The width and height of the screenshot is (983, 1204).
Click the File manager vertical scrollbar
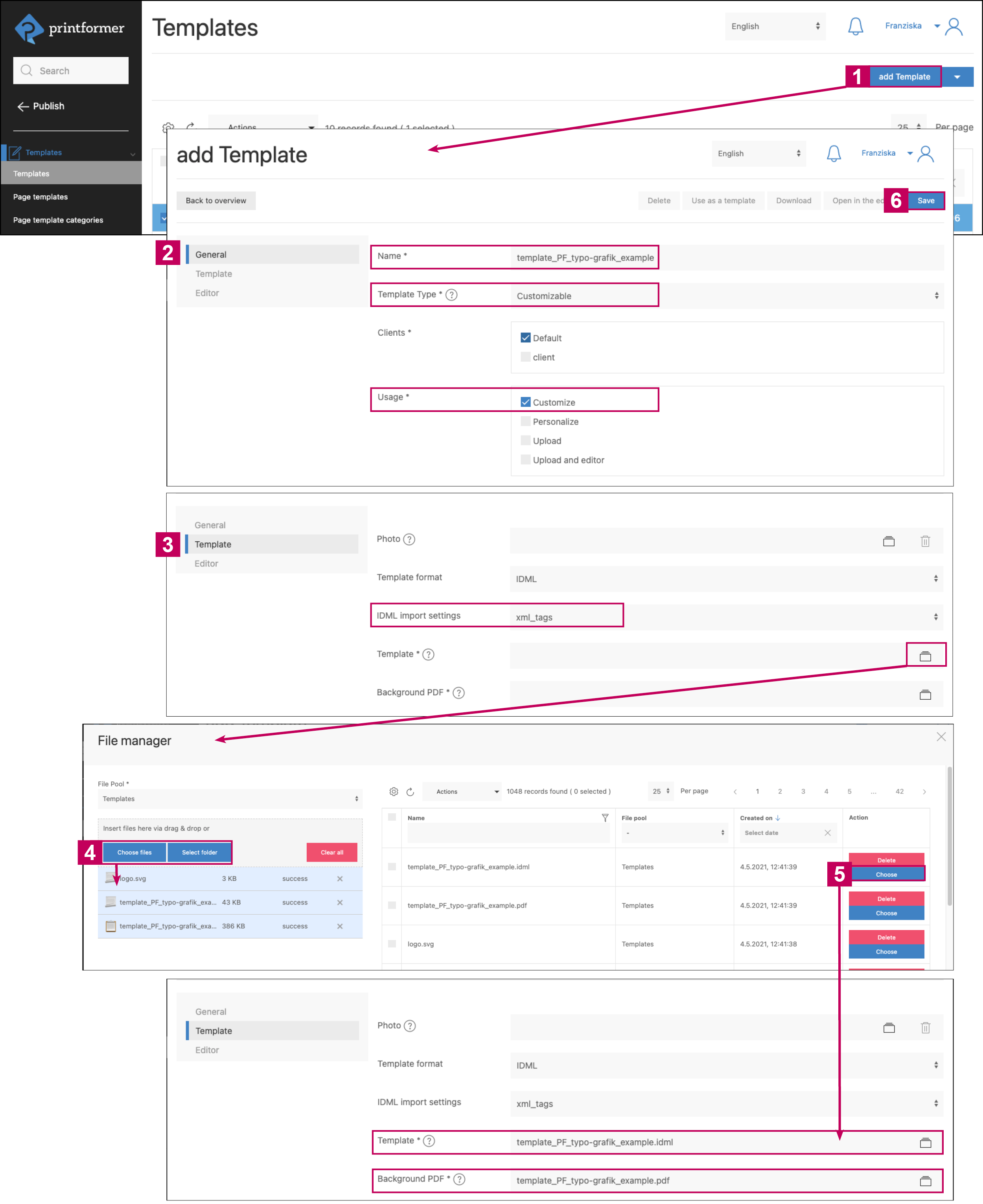coord(949,836)
